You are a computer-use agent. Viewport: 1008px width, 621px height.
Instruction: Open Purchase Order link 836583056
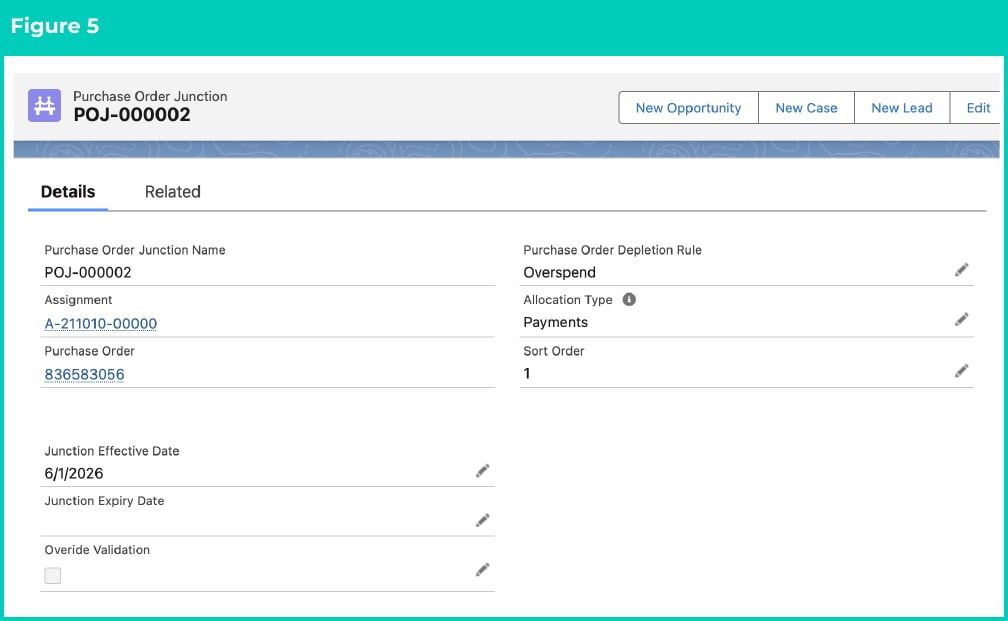(84, 374)
